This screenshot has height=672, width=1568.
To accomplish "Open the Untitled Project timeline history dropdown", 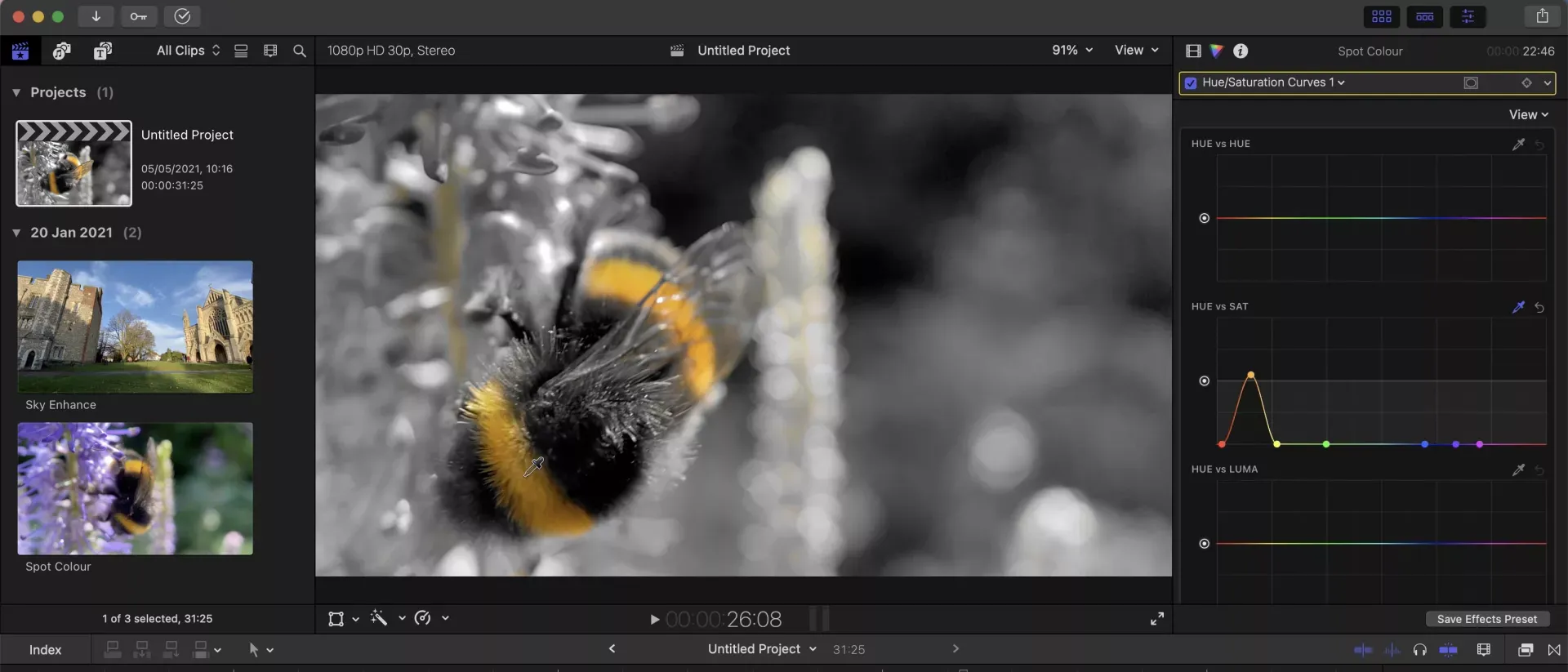I will click(x=762, y=649).
